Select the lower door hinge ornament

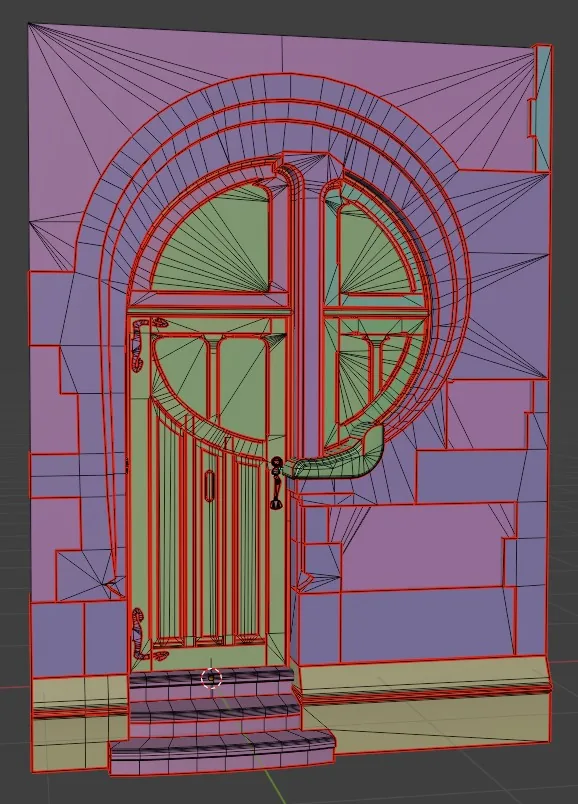pos(139,633)
